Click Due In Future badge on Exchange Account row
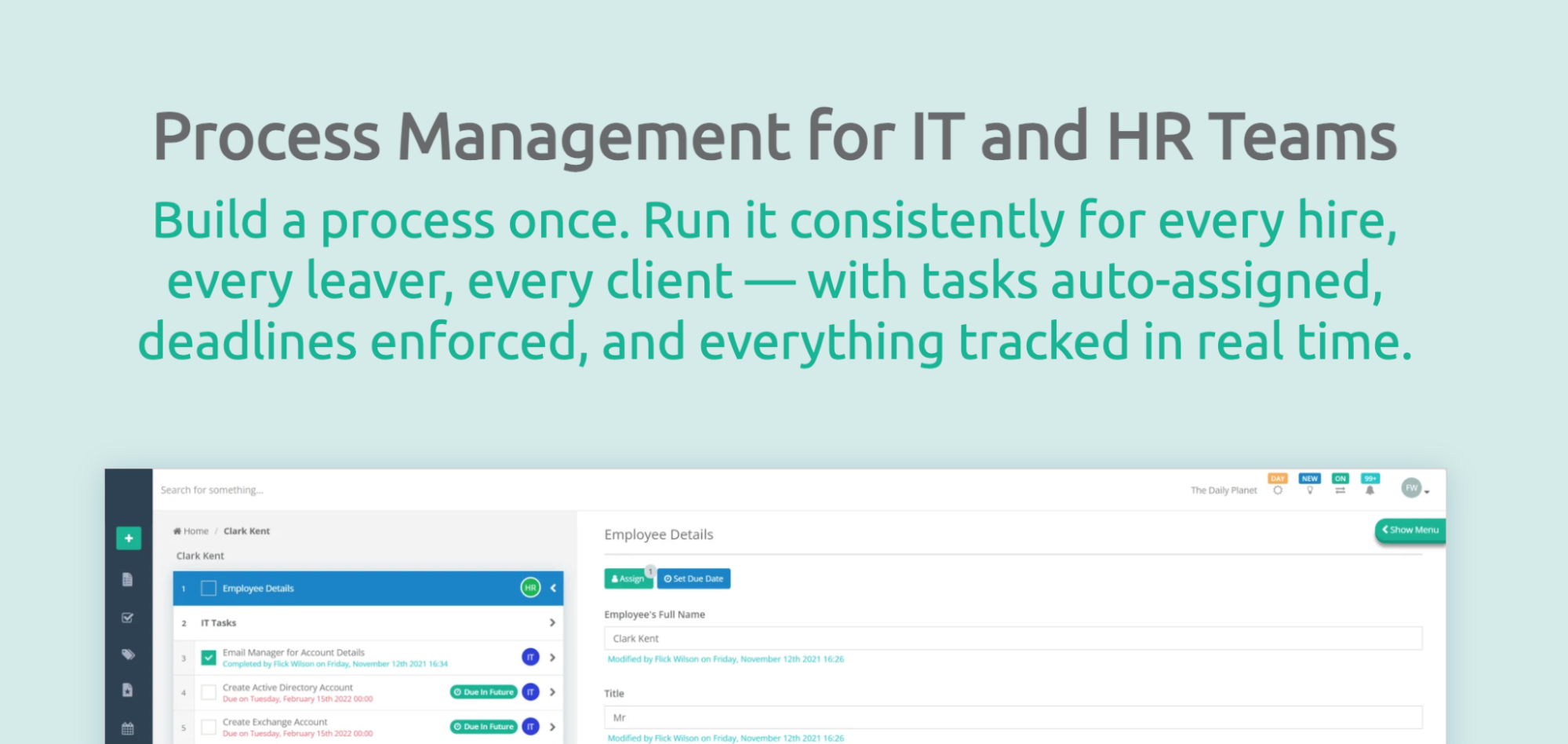The image size is (1568, 744). pos(484,727)
